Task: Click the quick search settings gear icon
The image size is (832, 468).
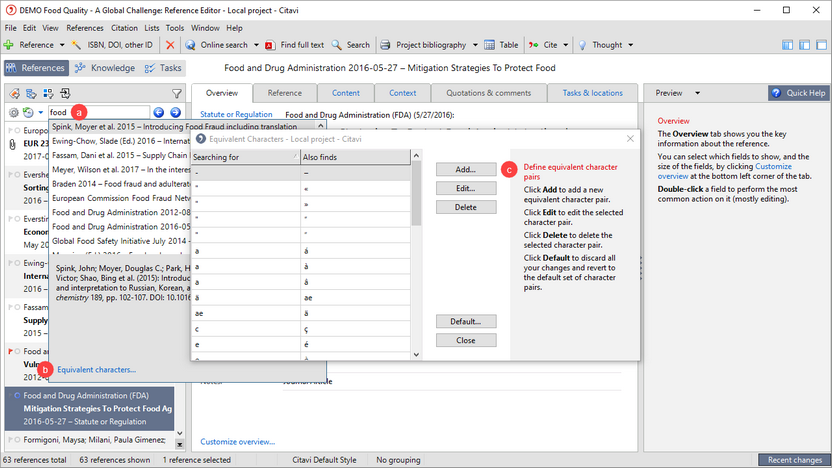Action: click(14, 112)
